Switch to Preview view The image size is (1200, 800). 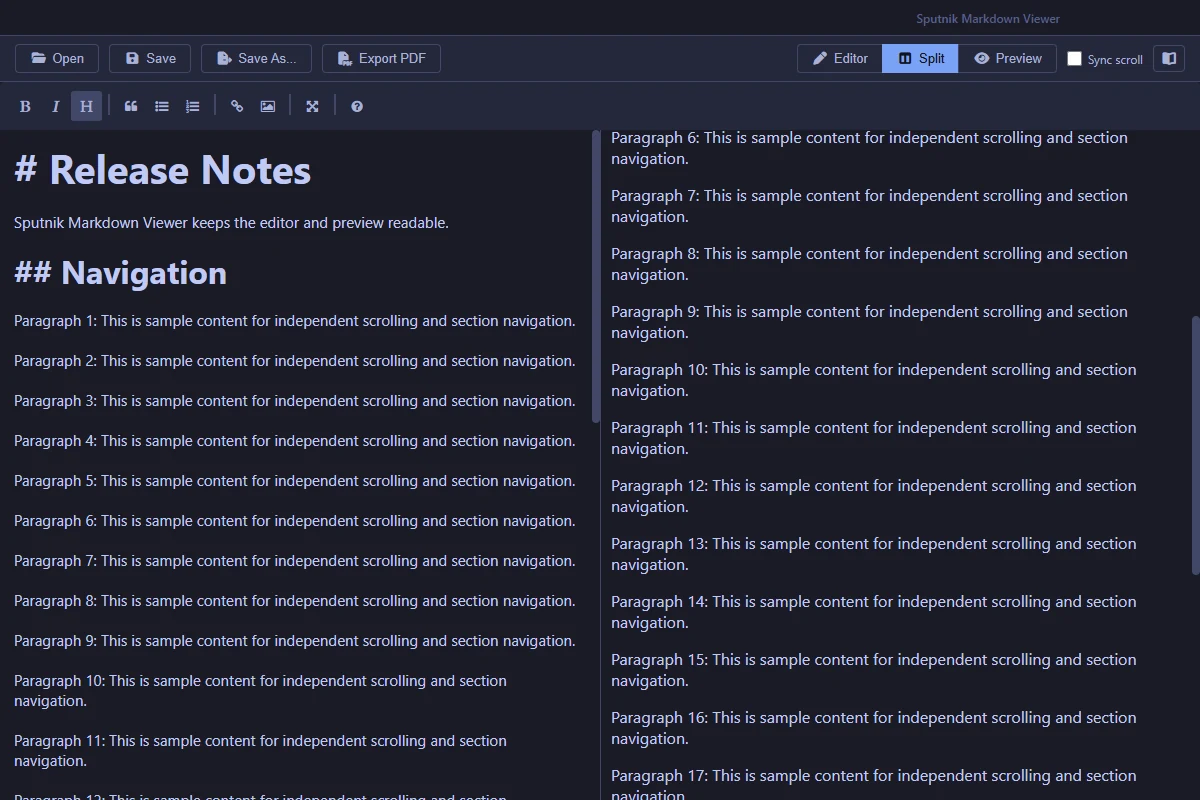1007,58
